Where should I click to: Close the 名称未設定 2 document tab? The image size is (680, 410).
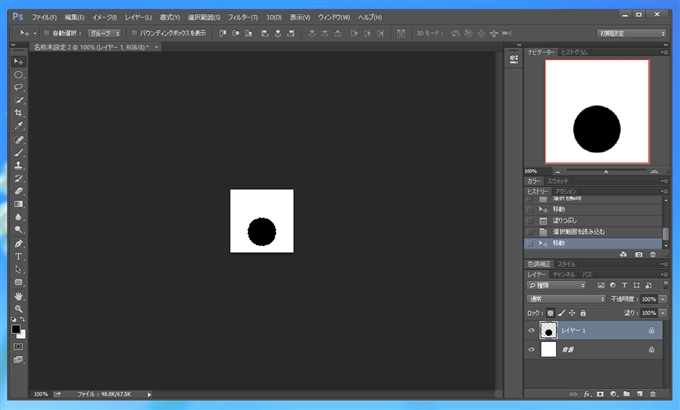(156, 47)
